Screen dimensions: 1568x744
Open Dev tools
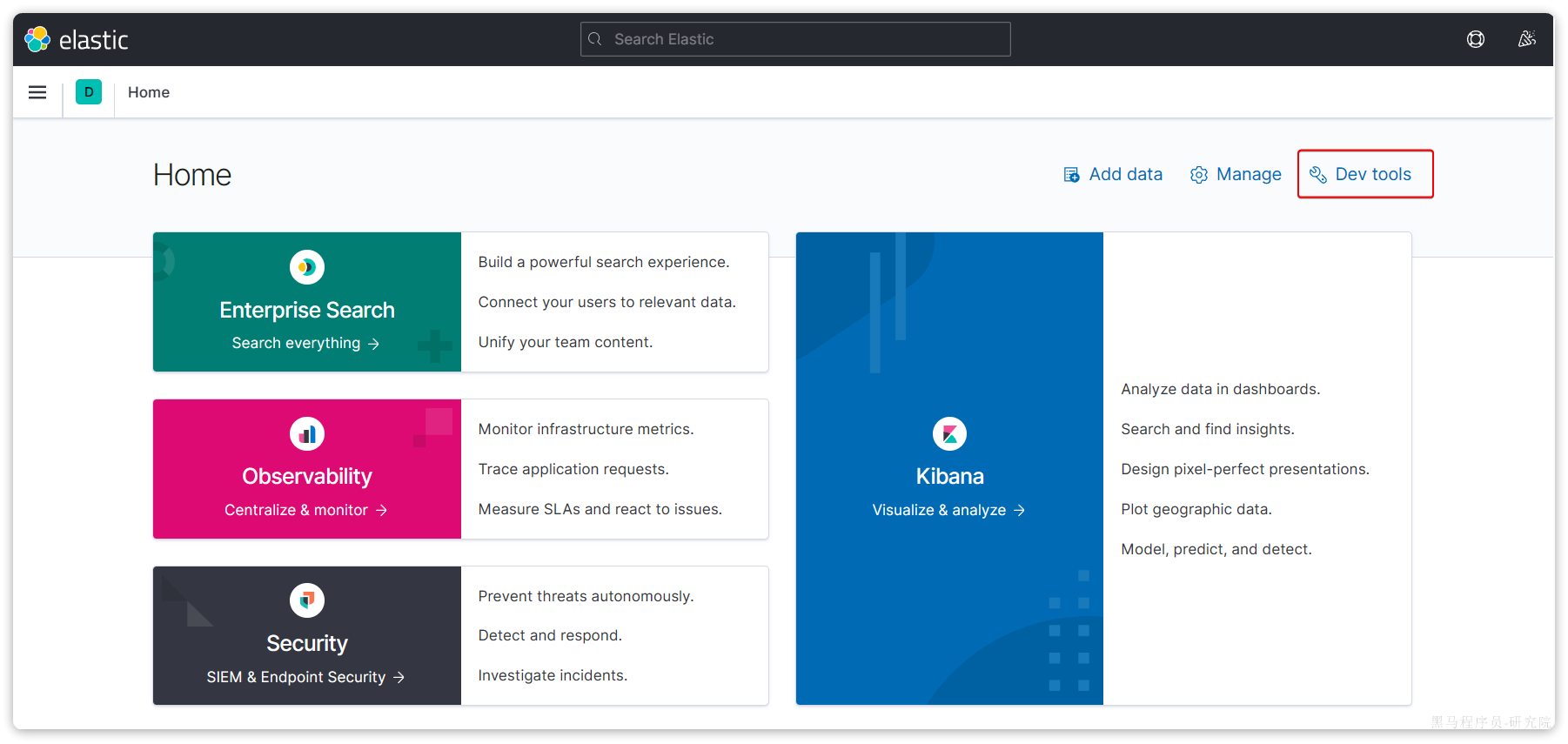pyautogui.click(x=1372, y=174)
